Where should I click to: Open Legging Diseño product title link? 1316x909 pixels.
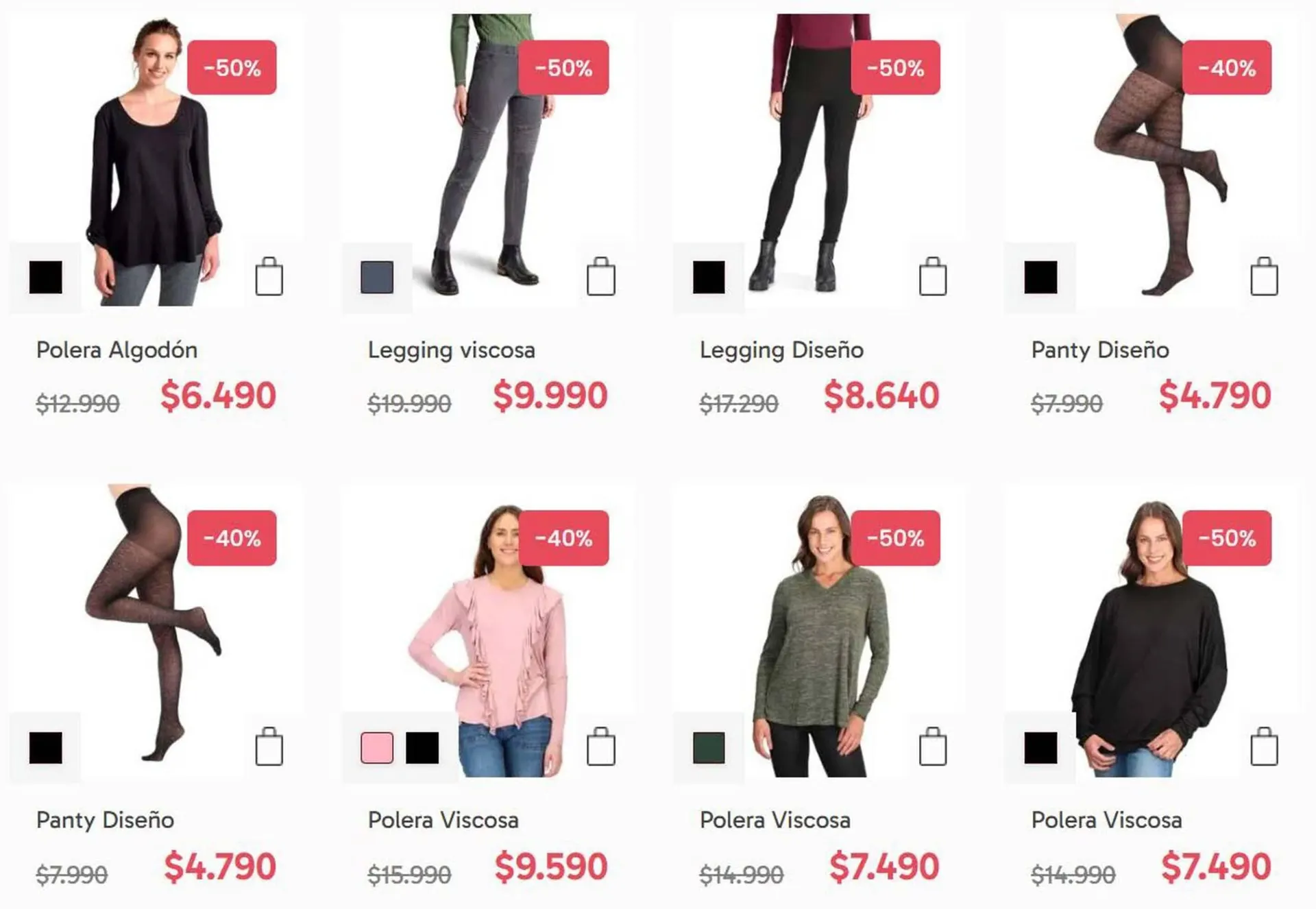[781, 350]
